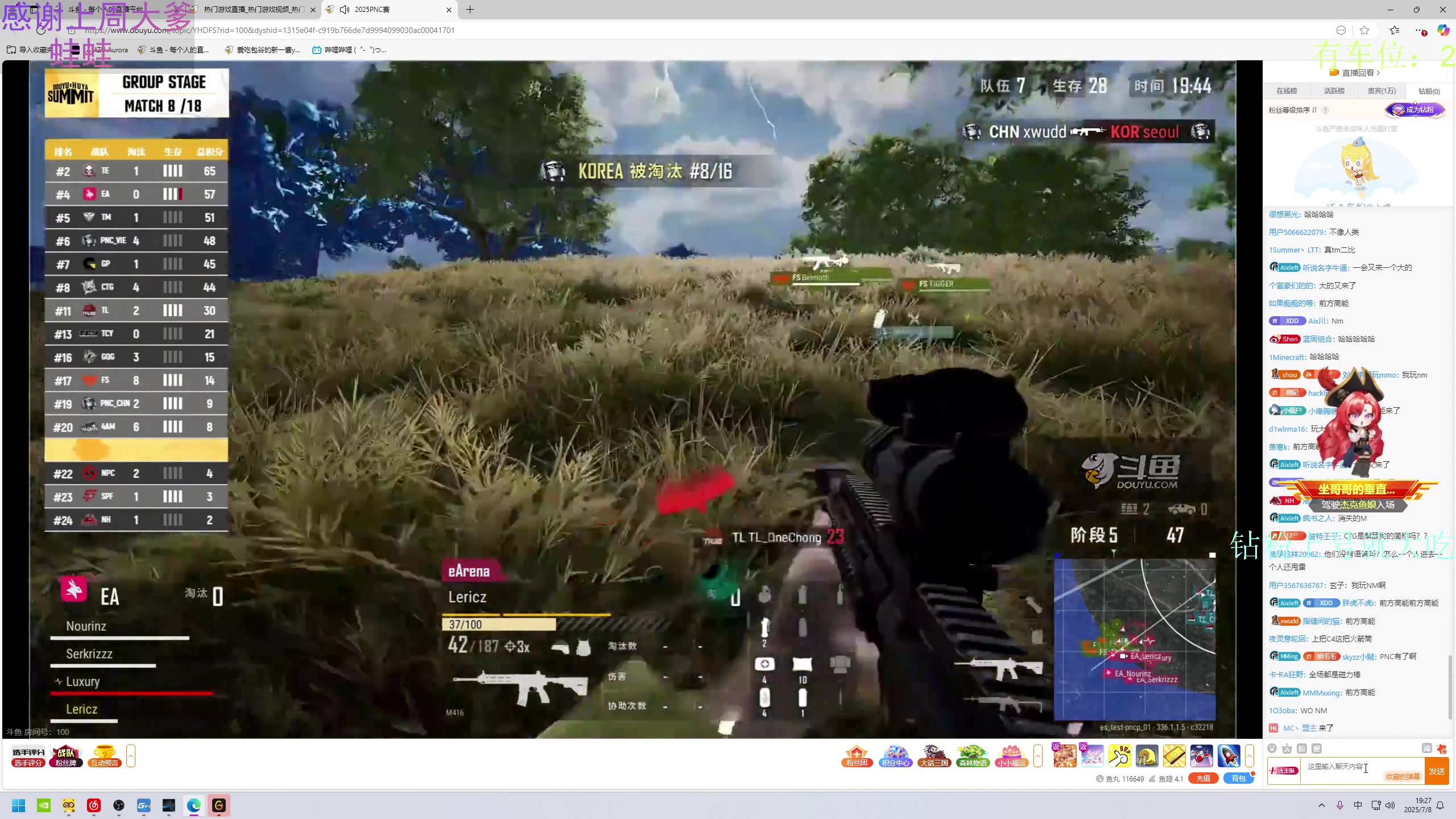Toggle the Chinese input method indicator 中

1358,805
